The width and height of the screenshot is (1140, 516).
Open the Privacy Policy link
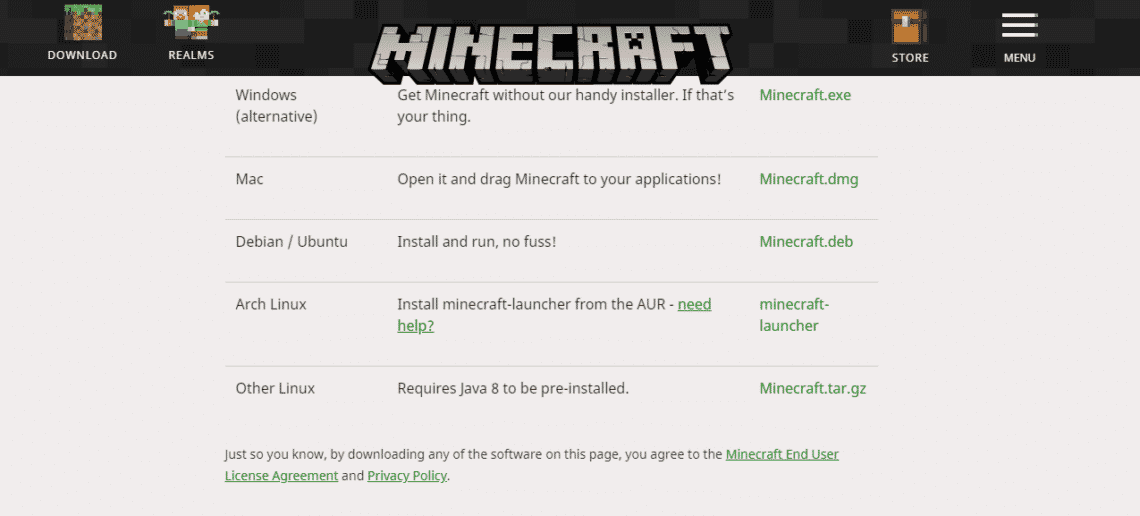point(407,476)
